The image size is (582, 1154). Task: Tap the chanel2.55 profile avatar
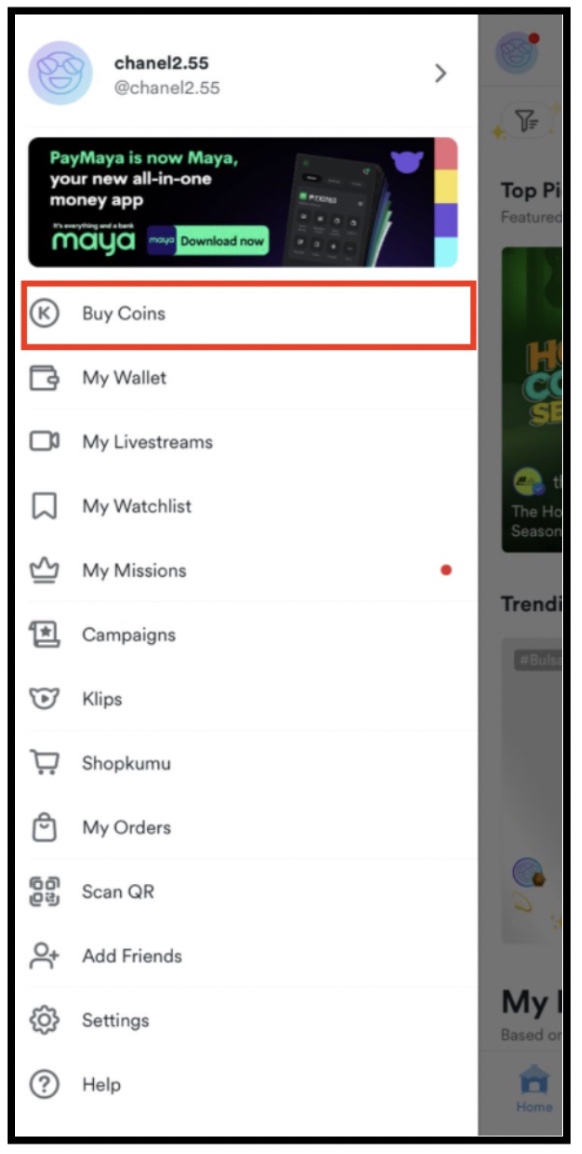point(60,73)
